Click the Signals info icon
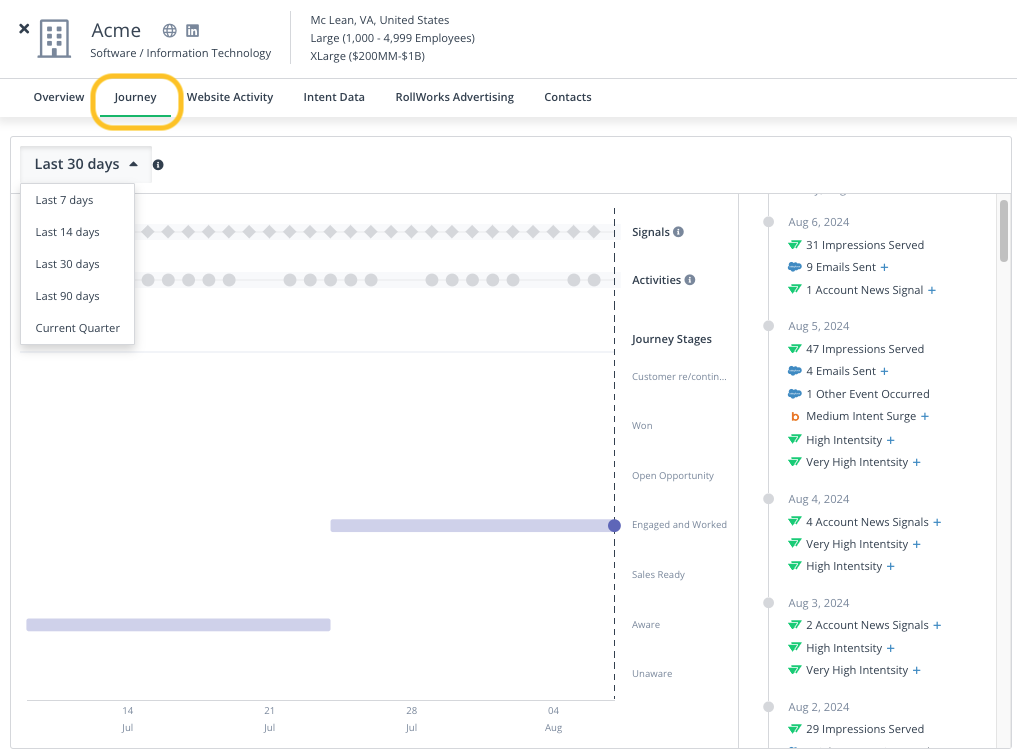Screen dimensions: 1017x754 678,231
